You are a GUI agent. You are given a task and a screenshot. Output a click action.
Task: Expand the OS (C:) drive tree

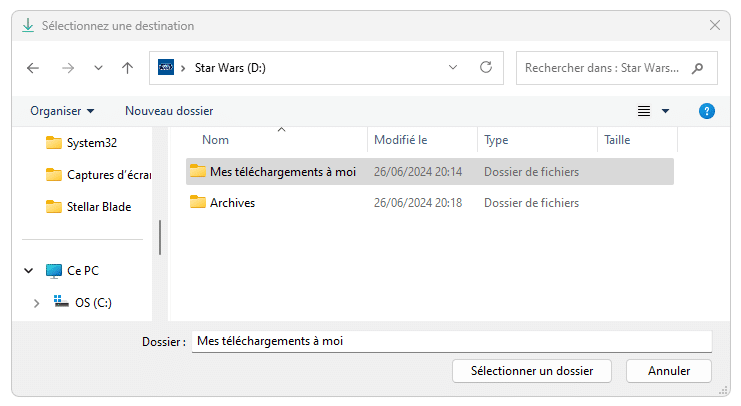(x=37, y=303)
